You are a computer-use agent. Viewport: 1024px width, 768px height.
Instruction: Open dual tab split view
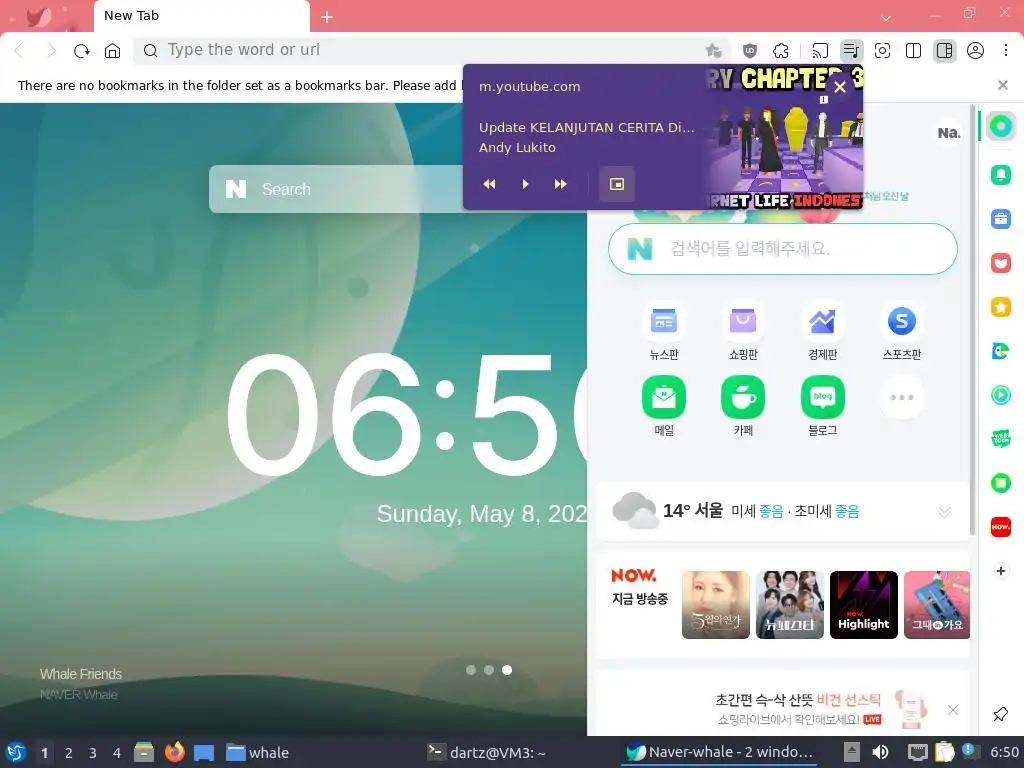[x=914, y=50]
